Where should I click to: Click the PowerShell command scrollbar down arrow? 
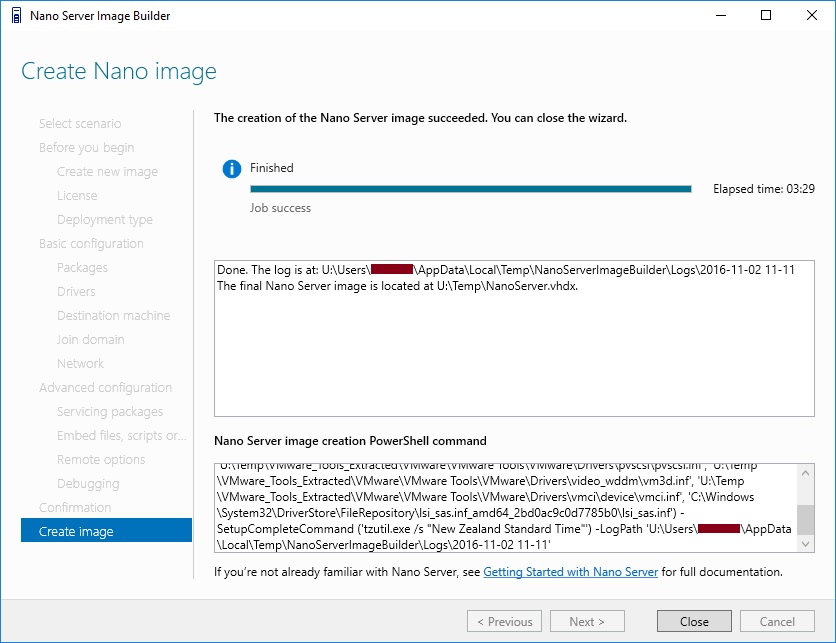[x=806, y=544]
